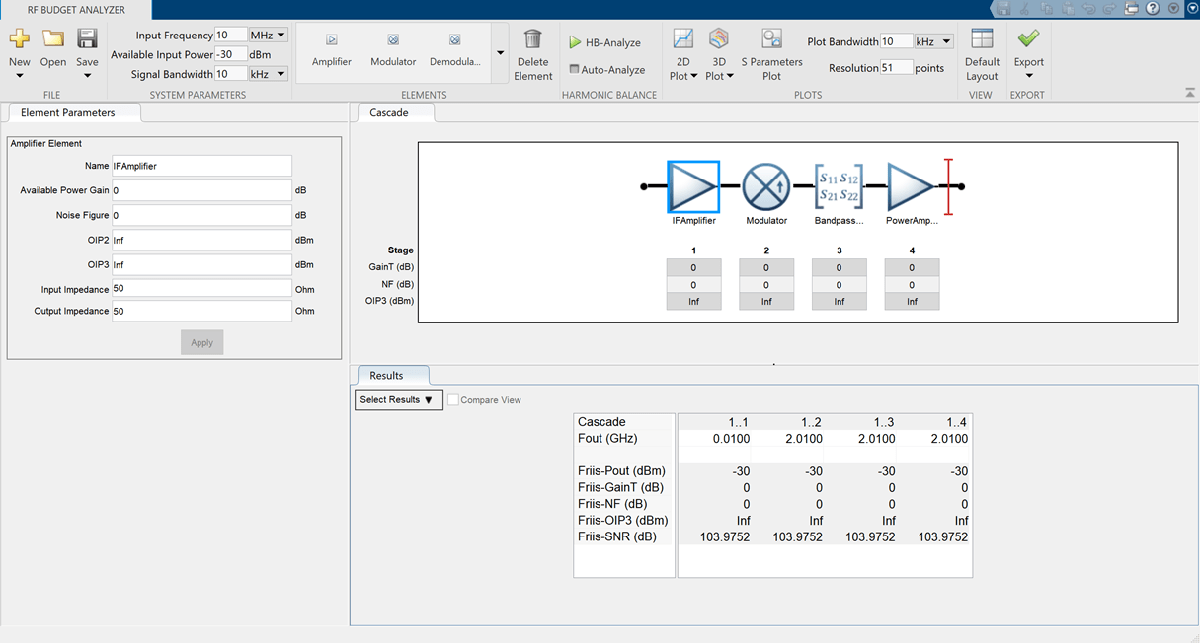Run the HB-Analyze button
Screen dimensions: 1200x643
pos(605,43)
